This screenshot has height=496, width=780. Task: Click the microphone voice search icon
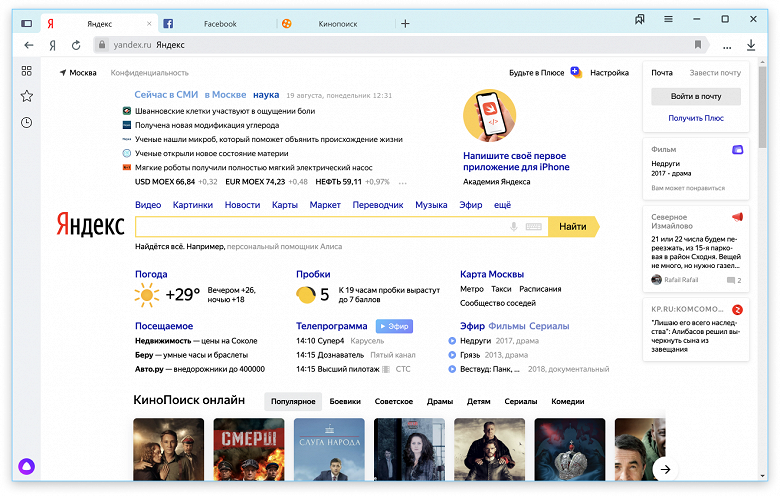pos(514,227)
